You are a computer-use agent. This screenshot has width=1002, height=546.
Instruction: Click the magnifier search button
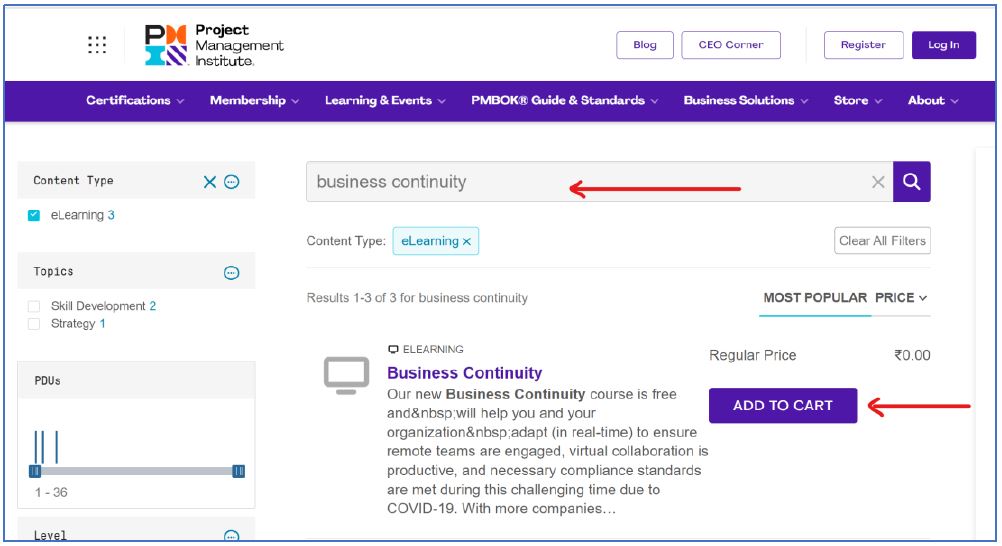(911, 182)
